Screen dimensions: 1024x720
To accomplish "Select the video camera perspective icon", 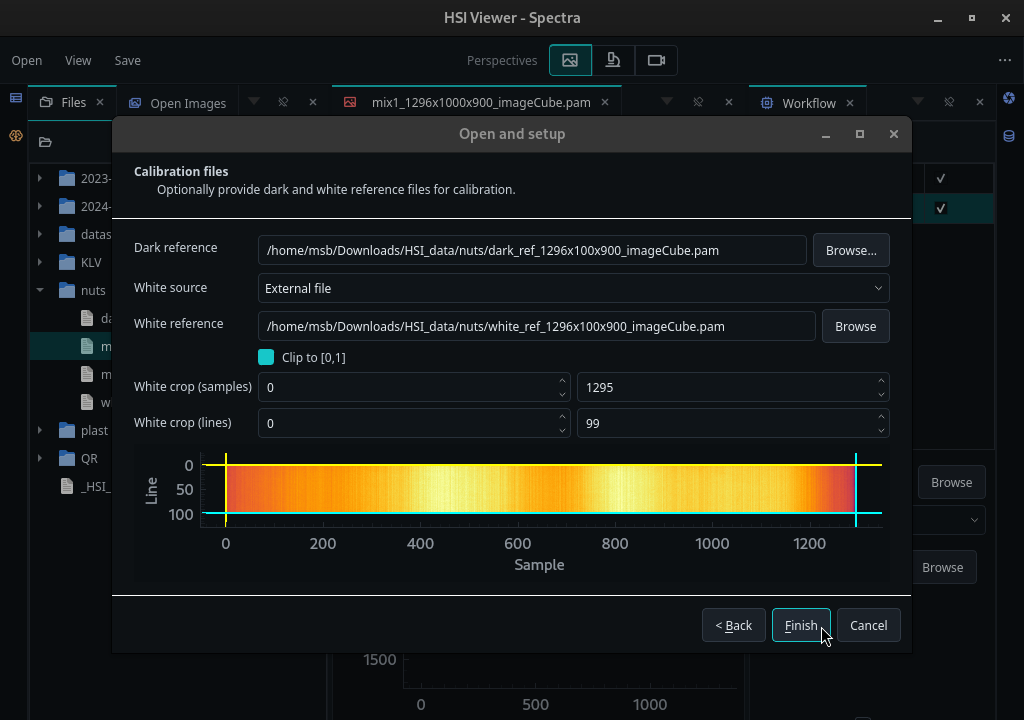I will pyautogui.click(x=656, y=60).
